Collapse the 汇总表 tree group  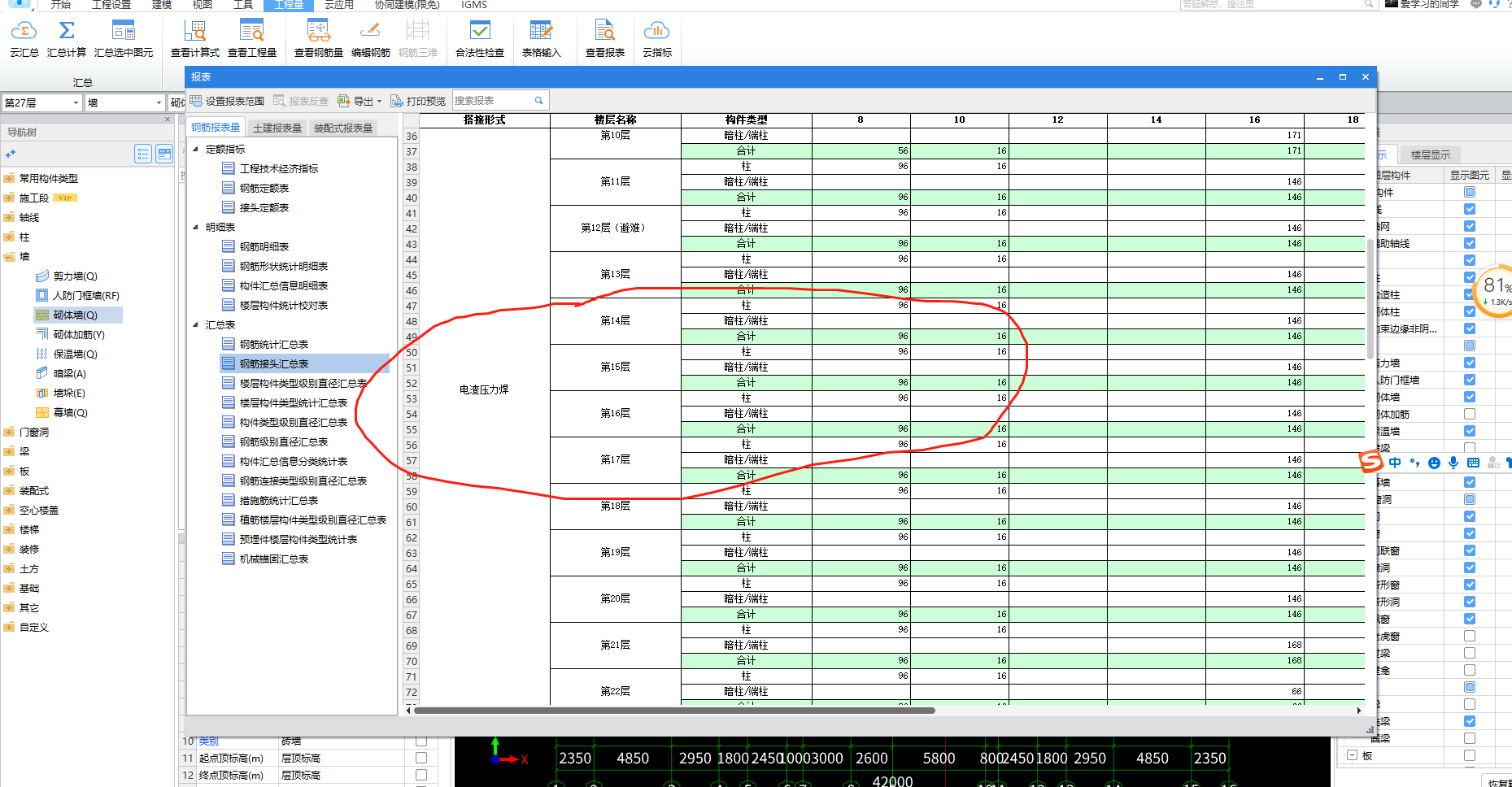pyautogui.click(x=196, y=324)
